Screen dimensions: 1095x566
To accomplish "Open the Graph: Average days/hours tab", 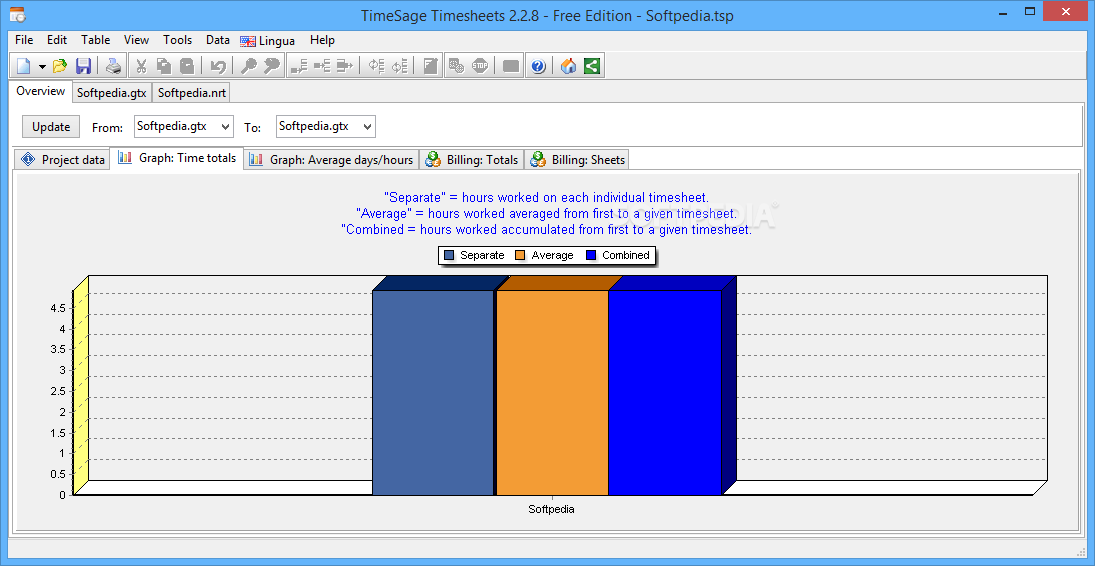I will click(332, 159).
